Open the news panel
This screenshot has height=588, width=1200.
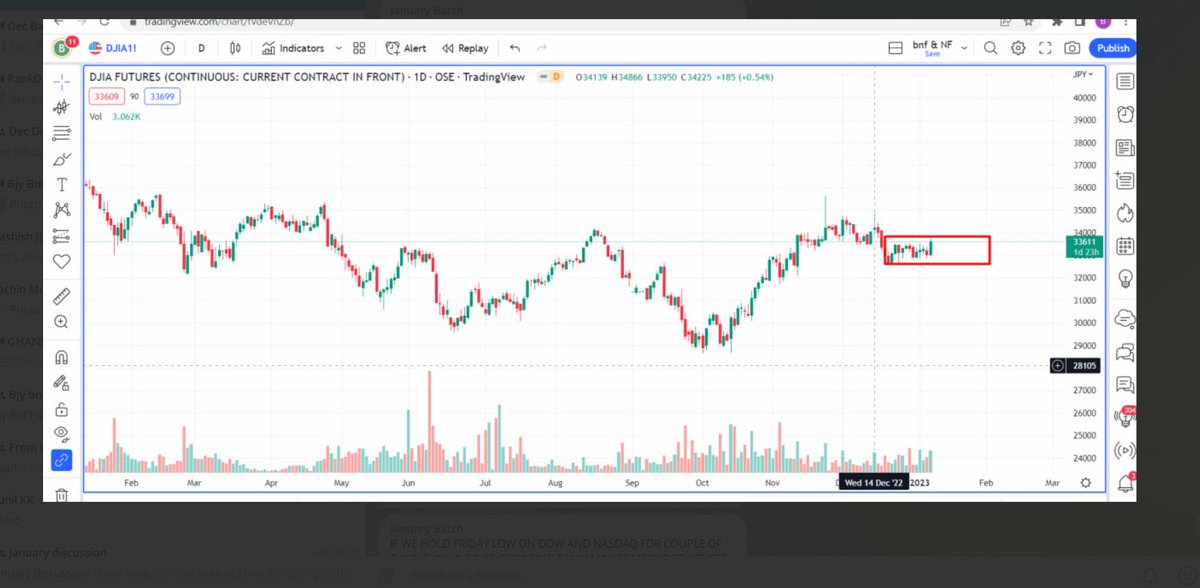(1125, 147)
